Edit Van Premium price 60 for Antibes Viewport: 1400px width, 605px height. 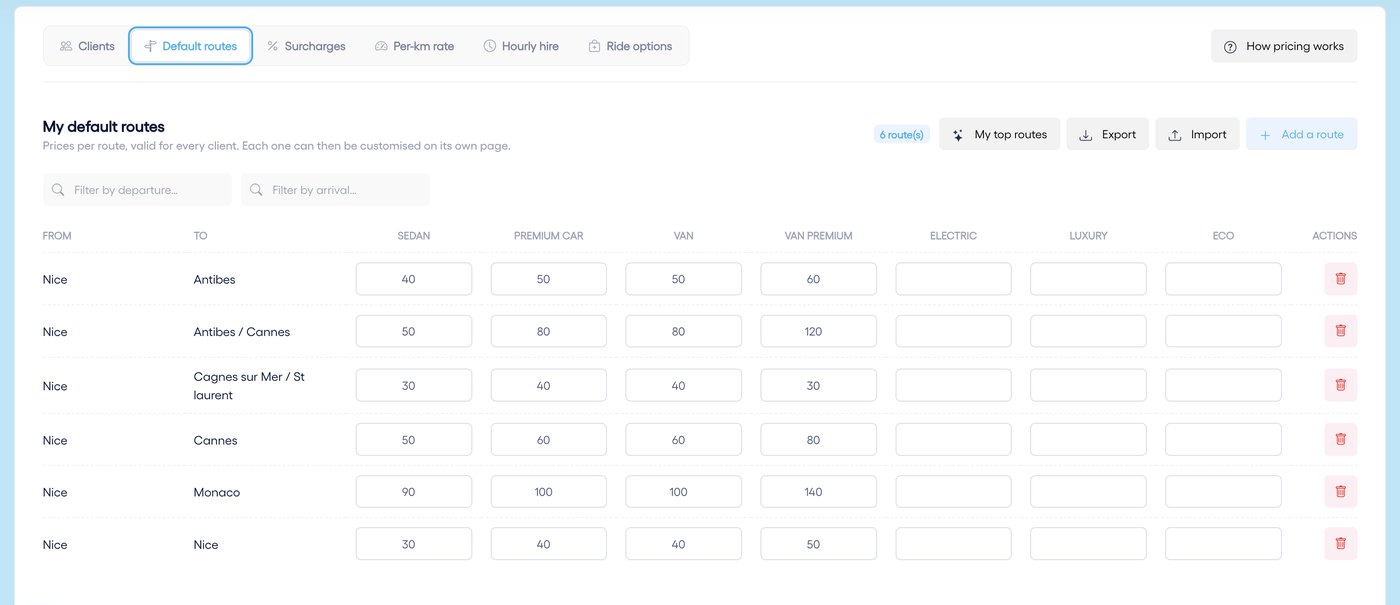(818, 279)
